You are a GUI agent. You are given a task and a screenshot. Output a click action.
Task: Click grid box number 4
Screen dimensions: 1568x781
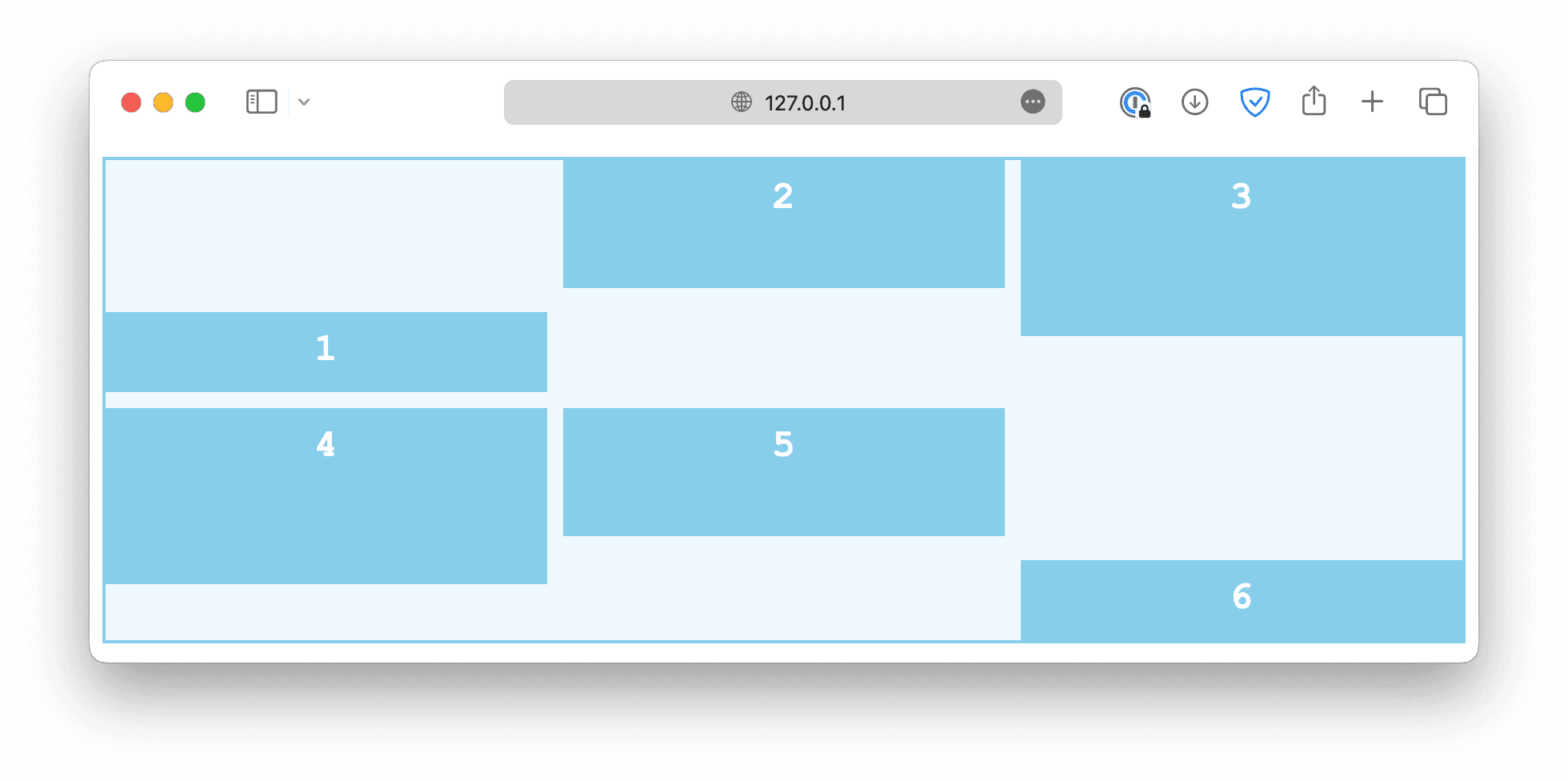click(326, 495)
